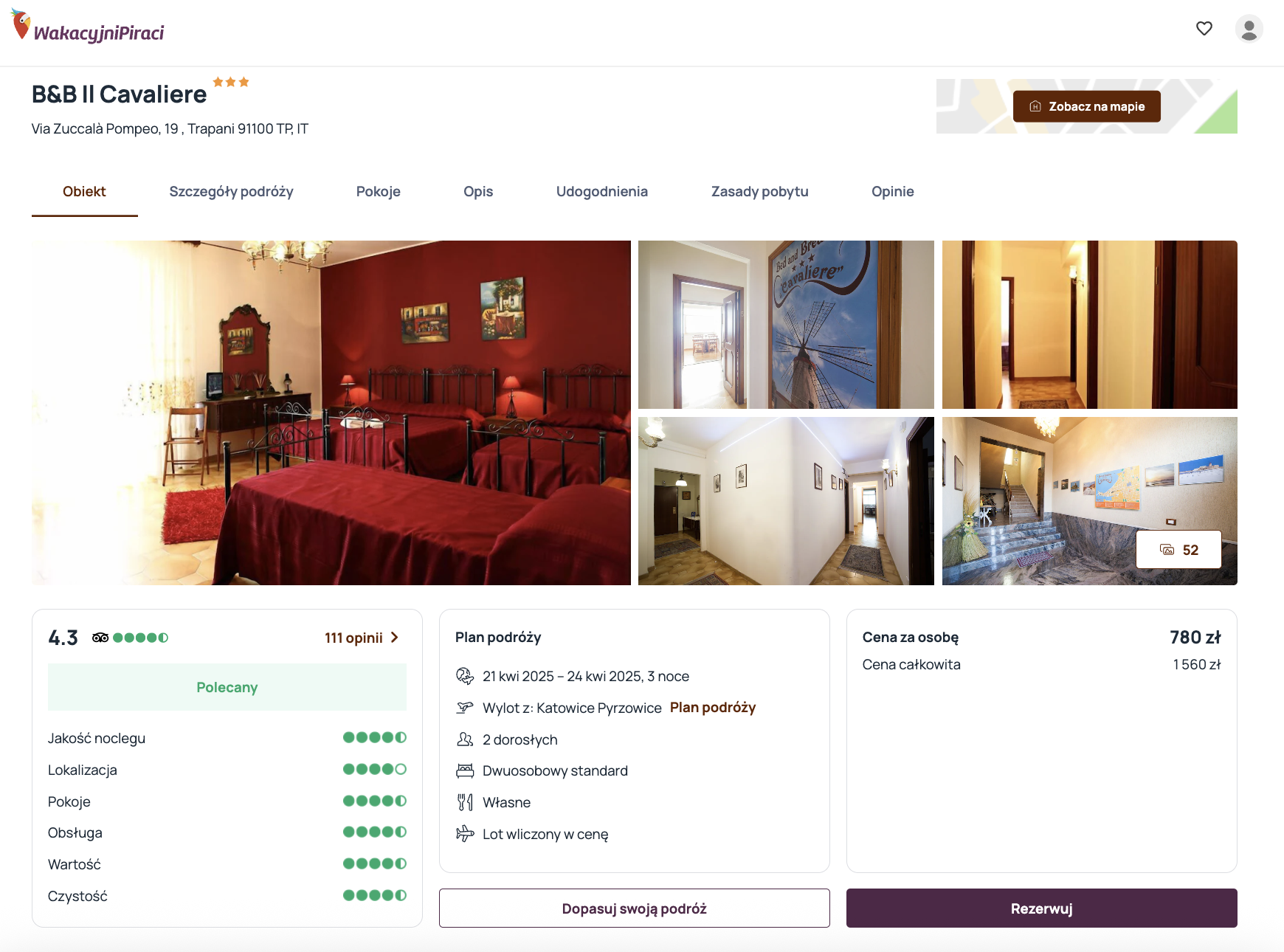
Task: Open the red bedroom main photo
Action: (x=331, y=413)
